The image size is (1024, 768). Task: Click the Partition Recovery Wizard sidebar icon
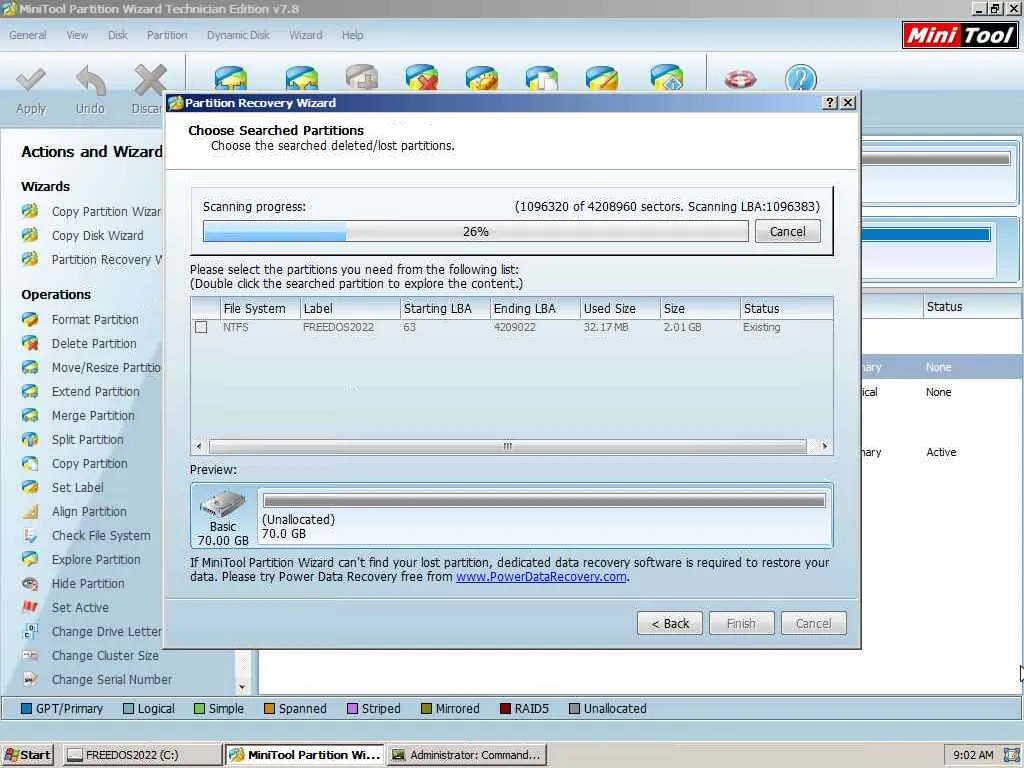(30, 259)
